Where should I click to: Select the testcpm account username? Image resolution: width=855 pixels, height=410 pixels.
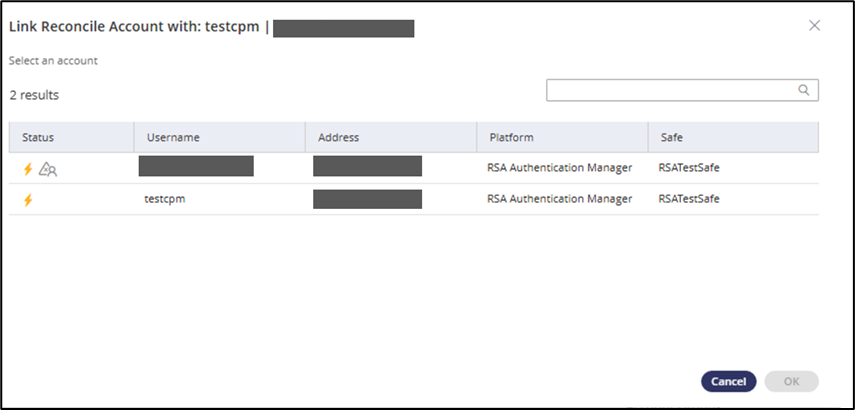pos(166,199)
